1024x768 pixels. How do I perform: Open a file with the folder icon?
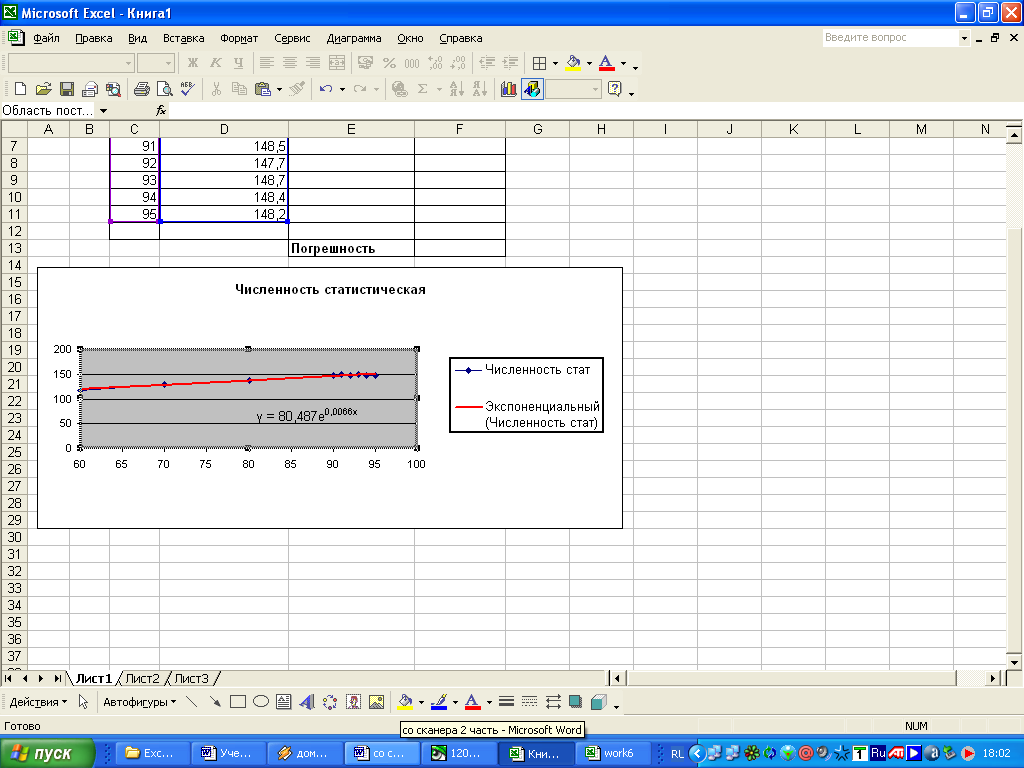click(43, 89)
